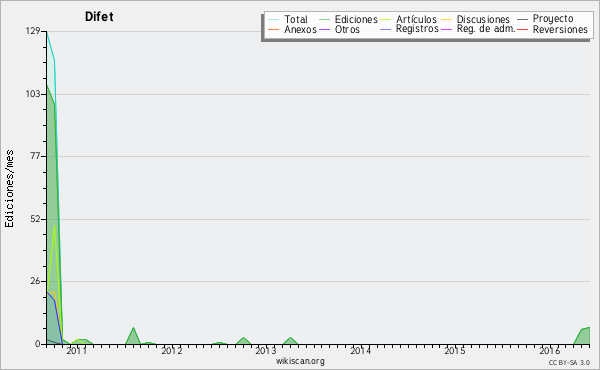600x370 pixels.
Task: Click the chart title 'Difet'
Action: [99, 17]
